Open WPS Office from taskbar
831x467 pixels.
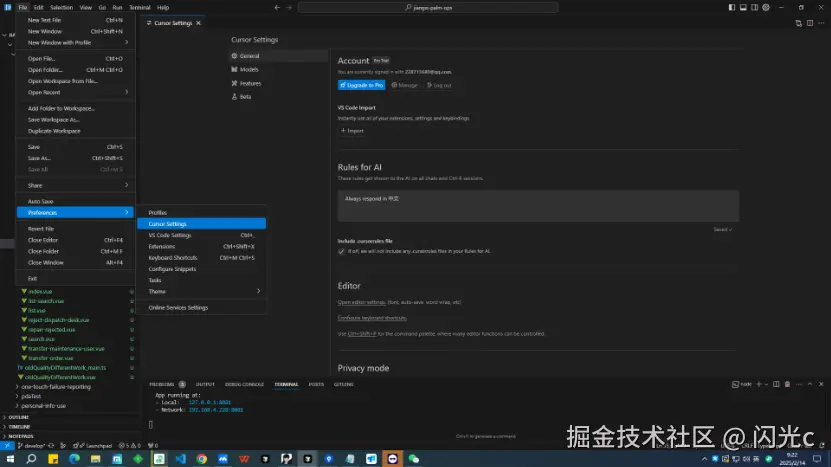pos(244,459)
